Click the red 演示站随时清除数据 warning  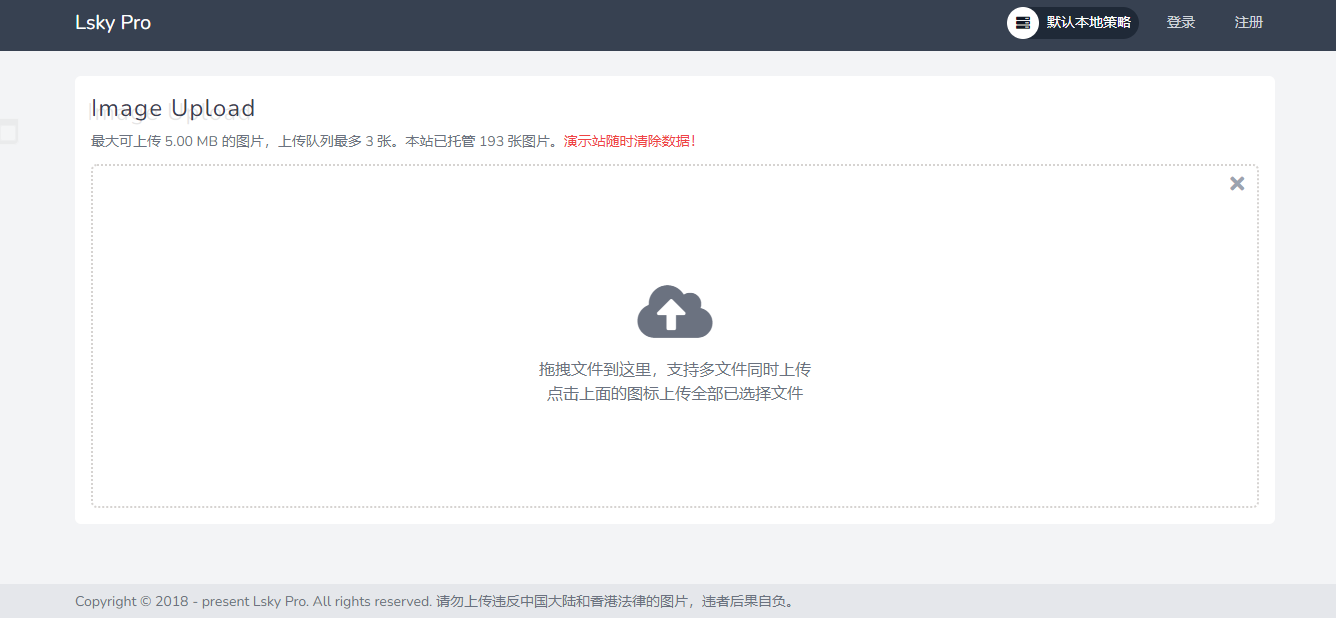coord(629,141)
